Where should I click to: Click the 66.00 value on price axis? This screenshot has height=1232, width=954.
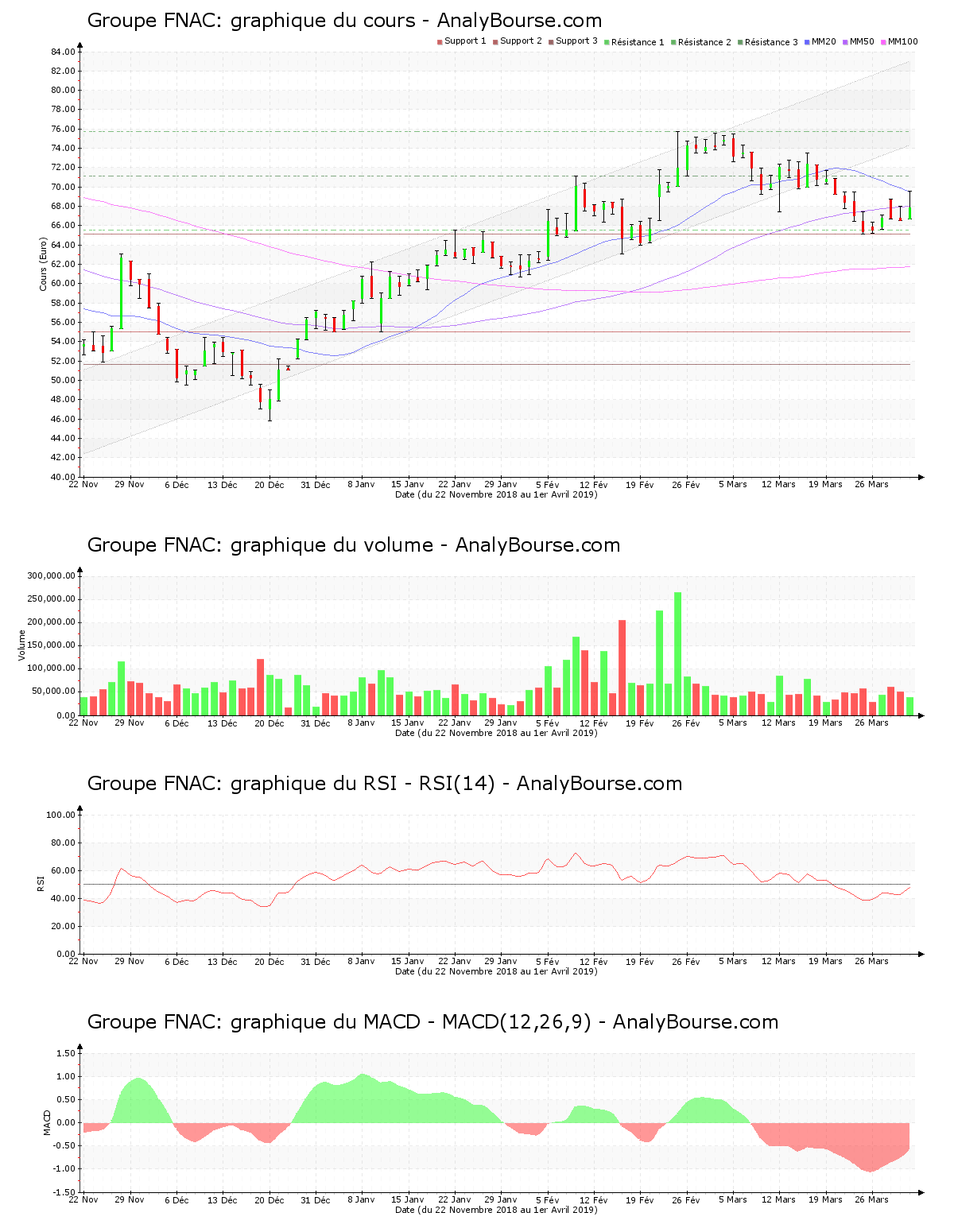(63, 226)
